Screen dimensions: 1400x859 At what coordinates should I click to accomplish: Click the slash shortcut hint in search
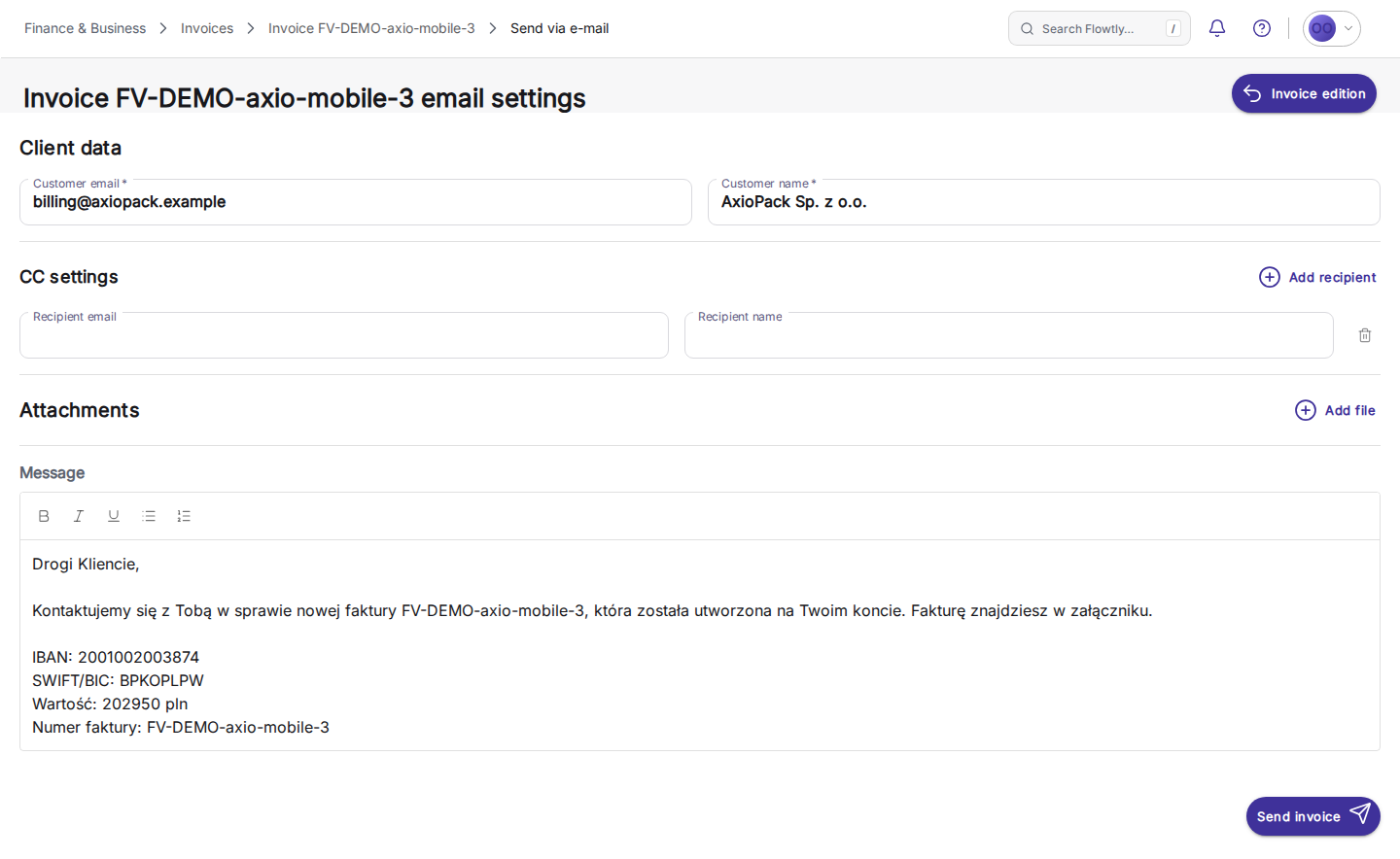1173,29
